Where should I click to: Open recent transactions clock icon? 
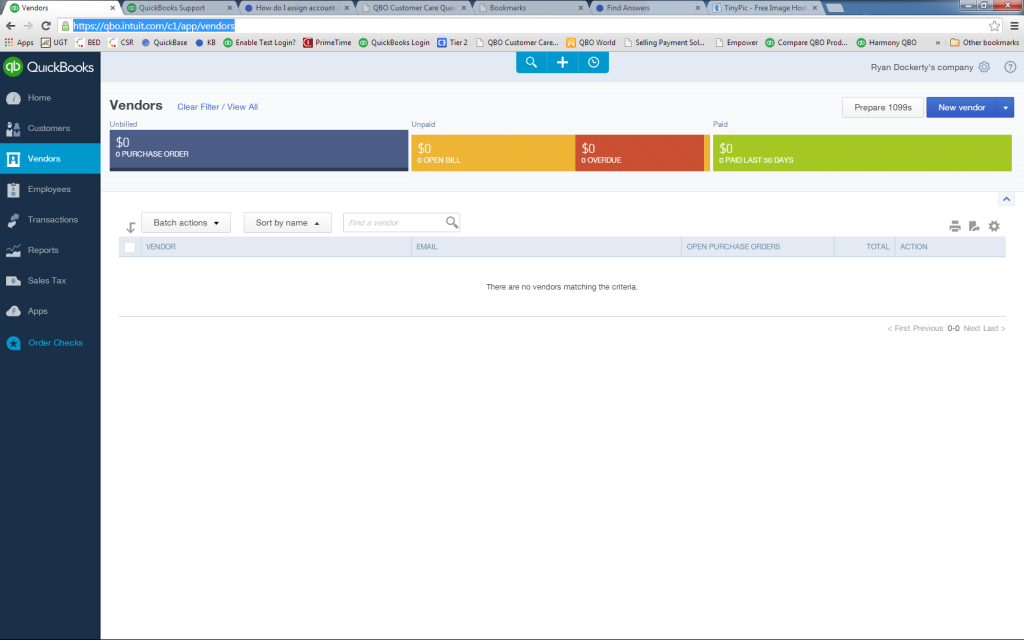pos(594,62)
